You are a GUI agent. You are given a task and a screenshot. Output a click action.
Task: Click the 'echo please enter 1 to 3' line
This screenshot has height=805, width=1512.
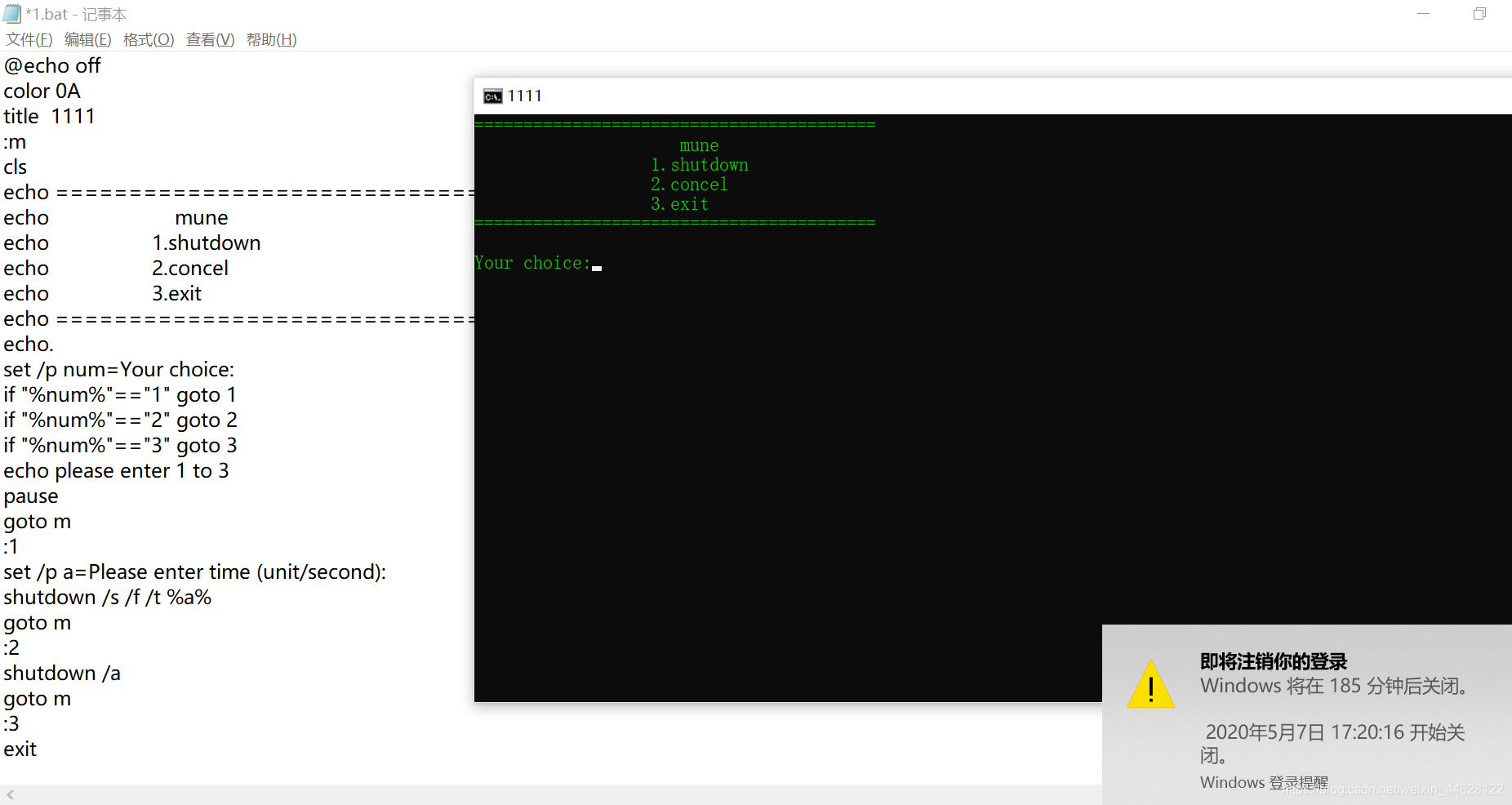pos(116,470)
